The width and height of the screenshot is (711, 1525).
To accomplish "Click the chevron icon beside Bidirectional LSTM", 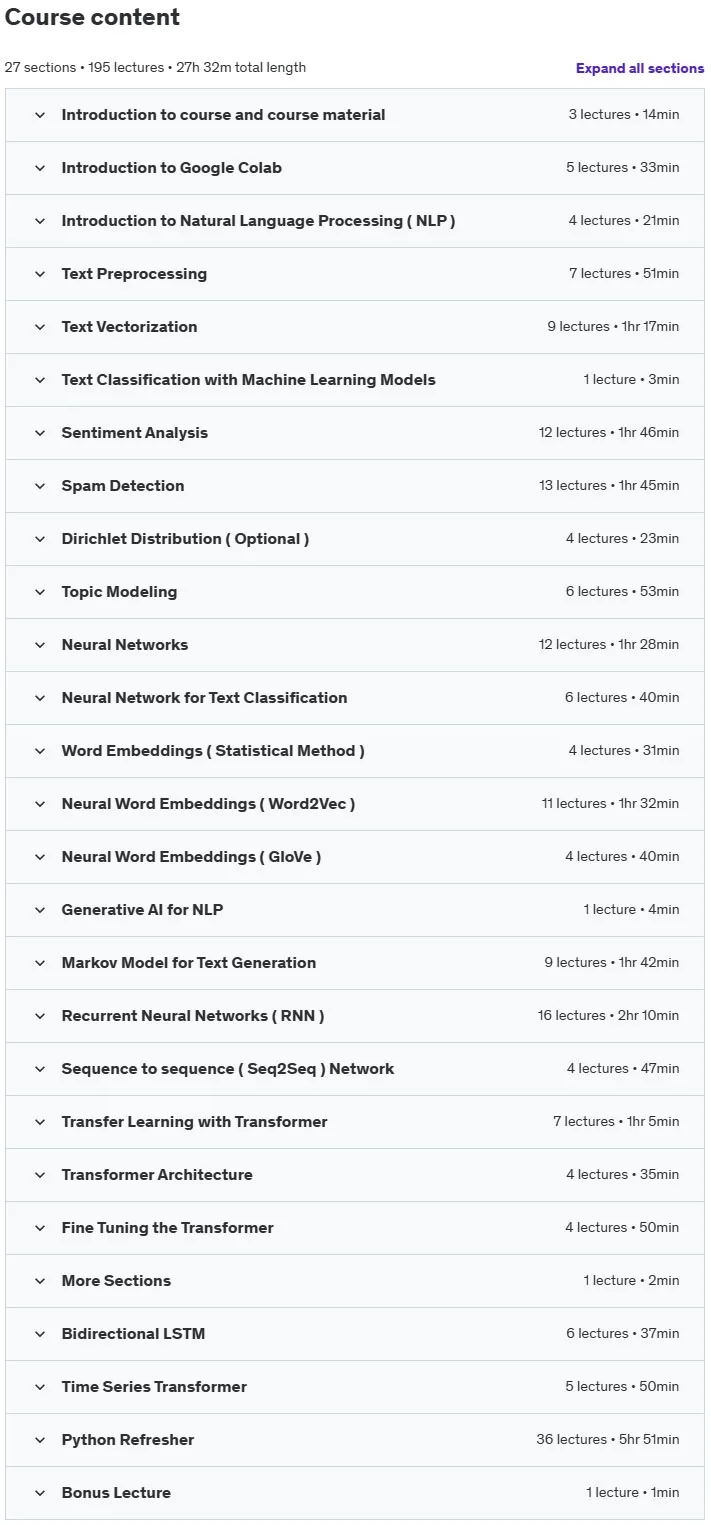I will point(40,1334).
